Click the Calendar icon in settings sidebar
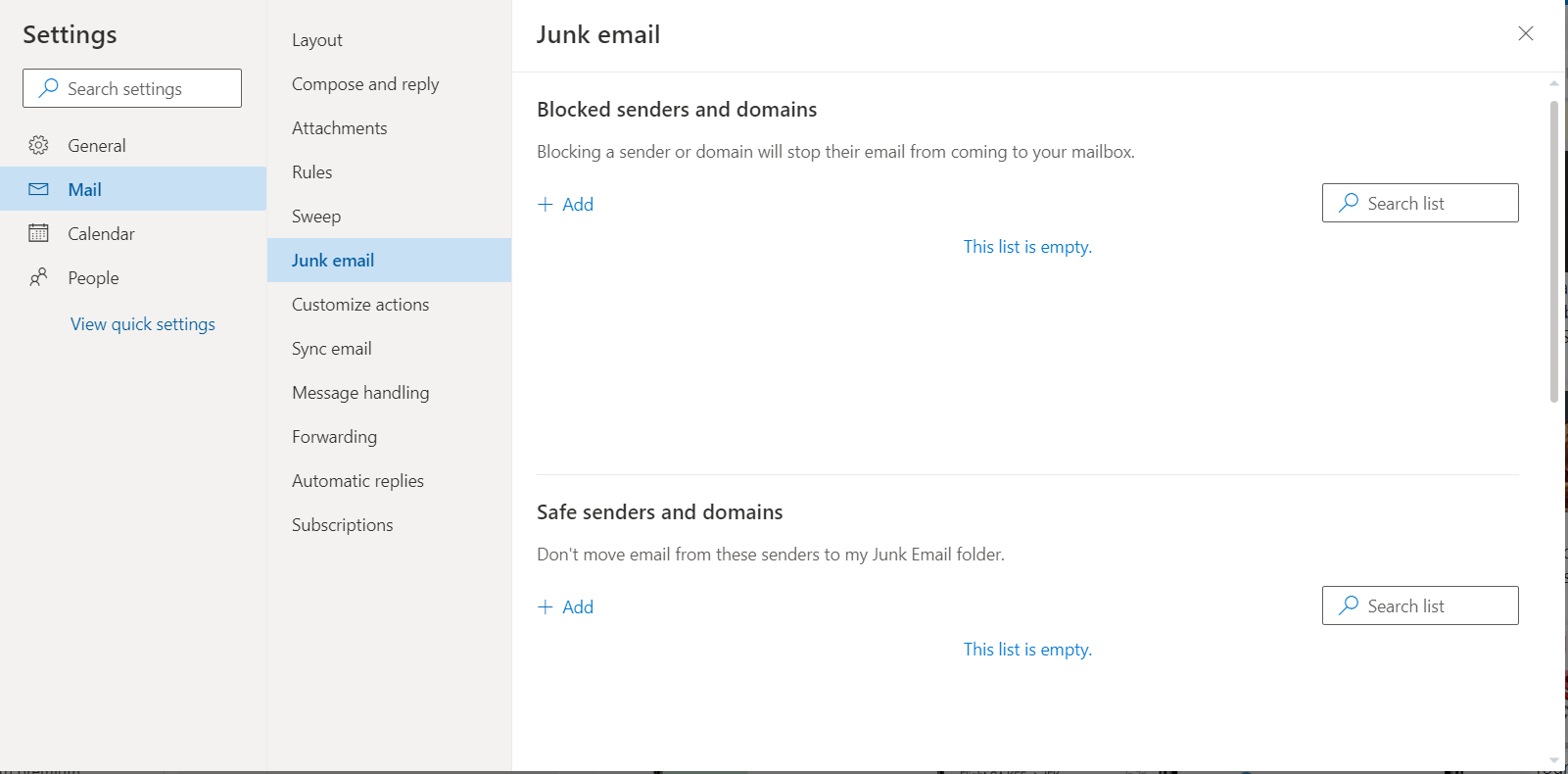 coord(38,233)
